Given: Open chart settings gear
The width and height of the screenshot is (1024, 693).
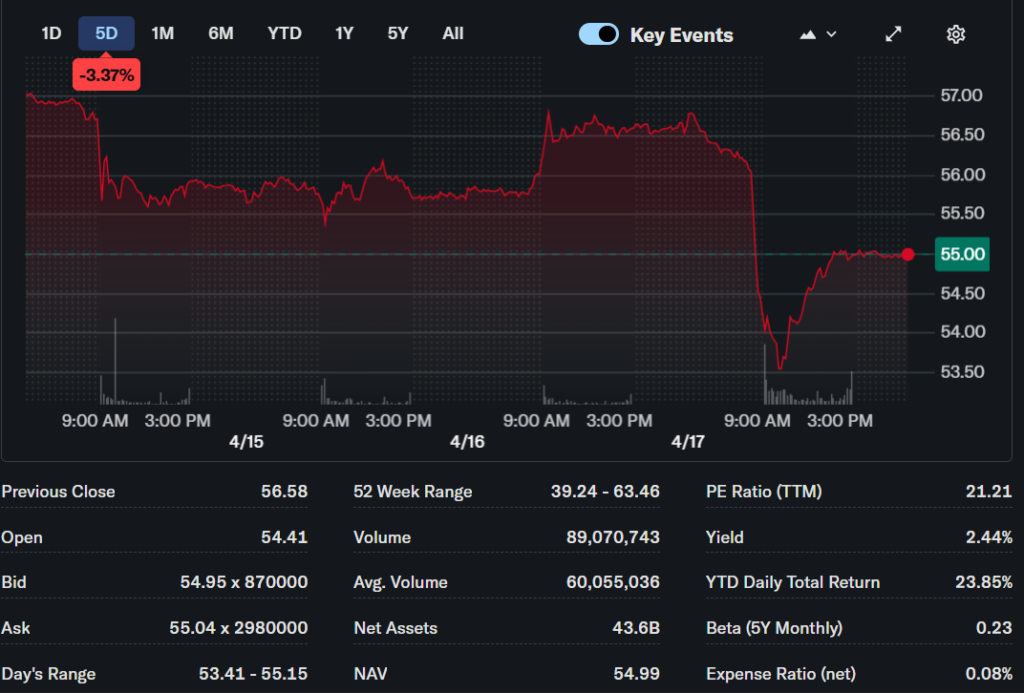Looking at the screenshot, I should 955,34.
